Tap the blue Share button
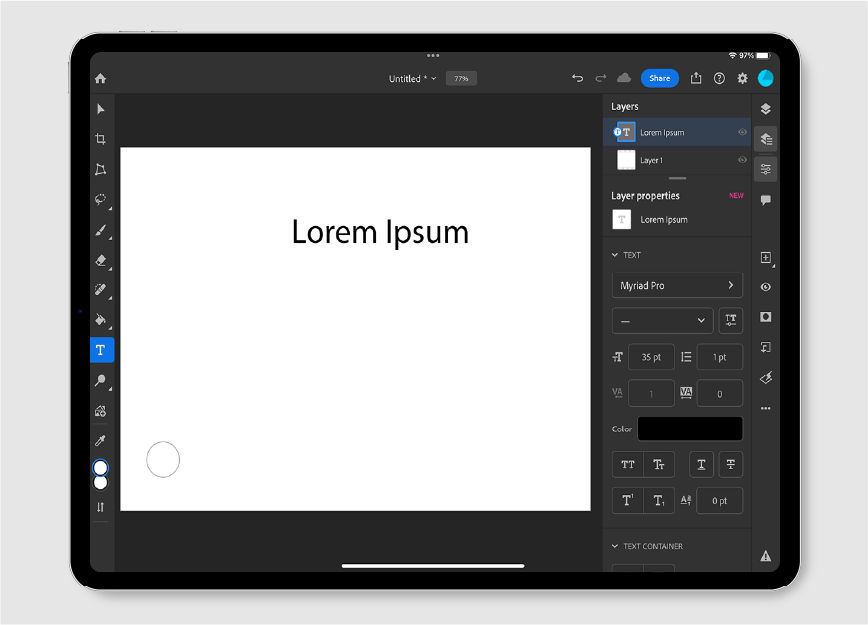Viewport: 868px width, 625px height. click(x=660, y=78)
